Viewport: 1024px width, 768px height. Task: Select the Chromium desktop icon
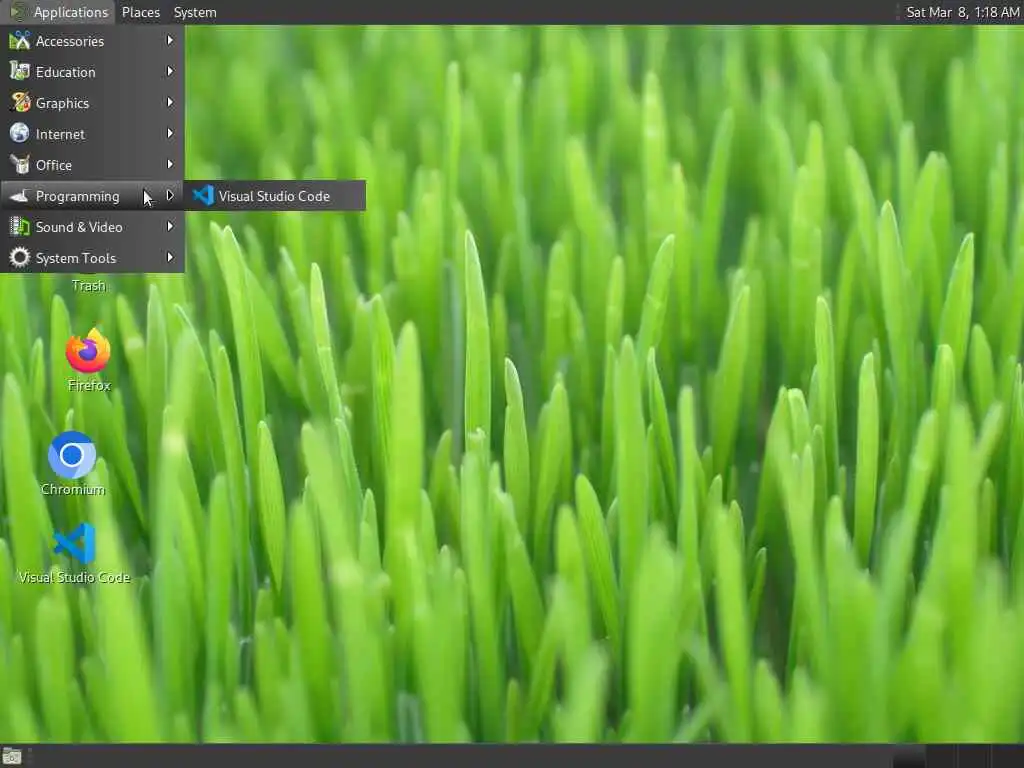point(72,455)
